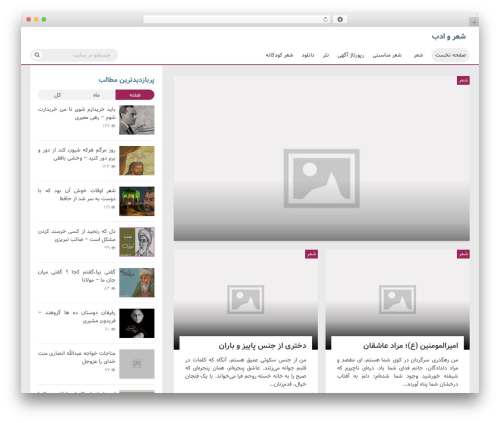Click the view count eye icon under فریدون مشیری post
This screenshot has height=423, width=500.
[x=113, y=329]
